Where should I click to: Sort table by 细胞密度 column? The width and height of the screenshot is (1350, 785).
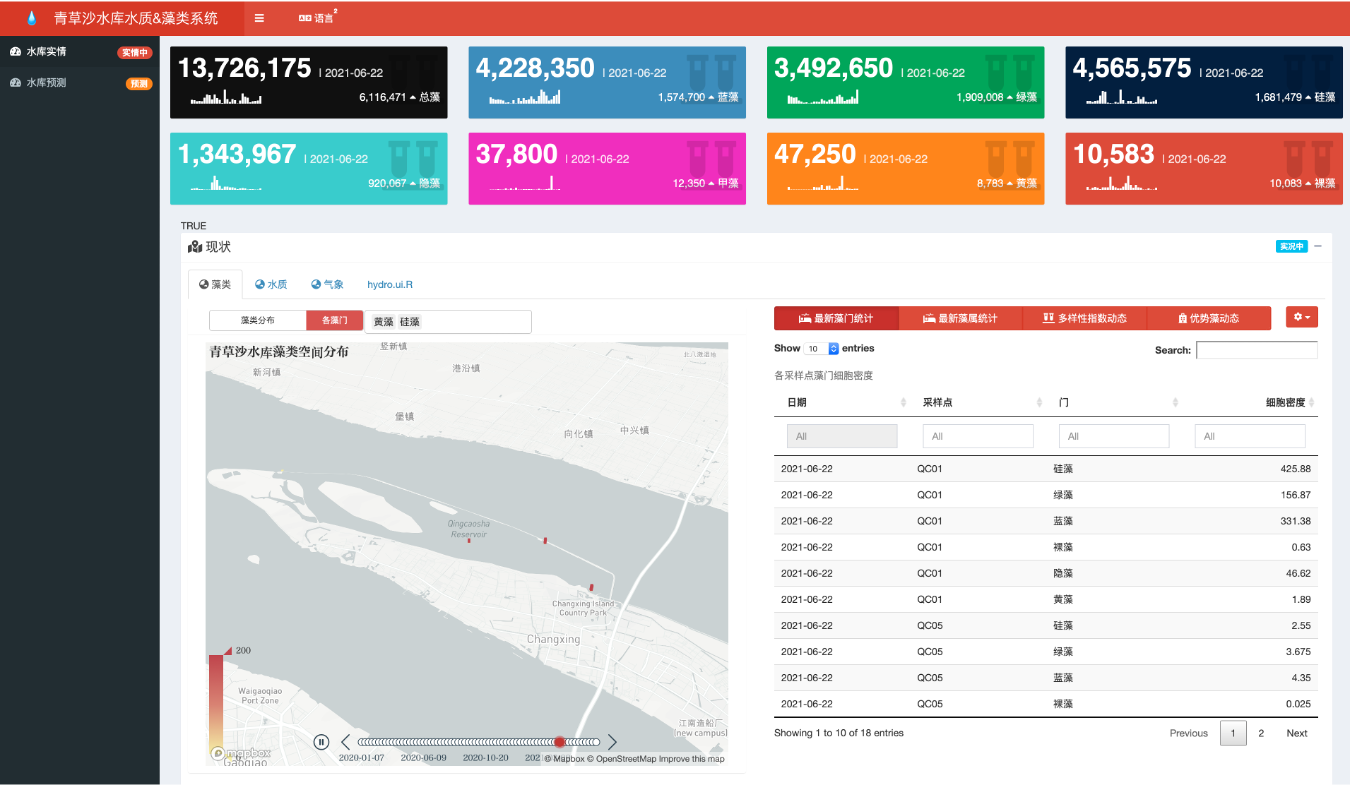click(x=1285, y=402)
